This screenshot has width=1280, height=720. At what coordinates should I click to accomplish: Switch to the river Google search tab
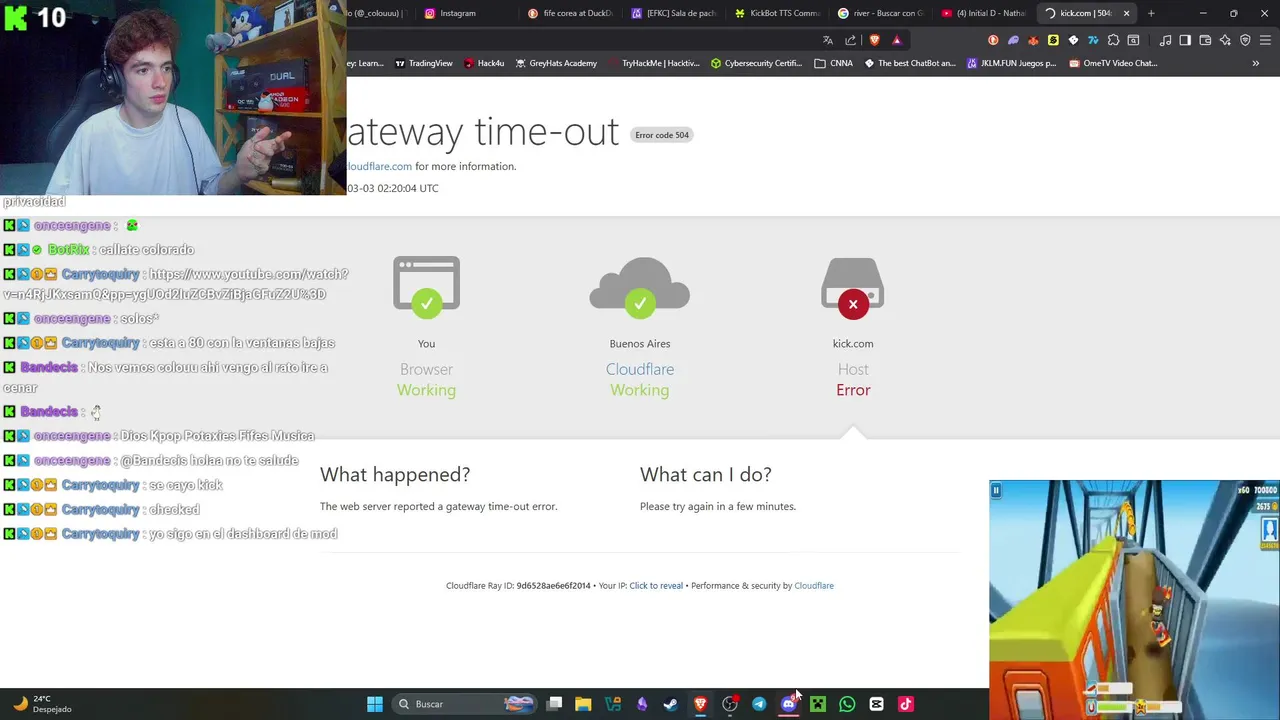882,13
